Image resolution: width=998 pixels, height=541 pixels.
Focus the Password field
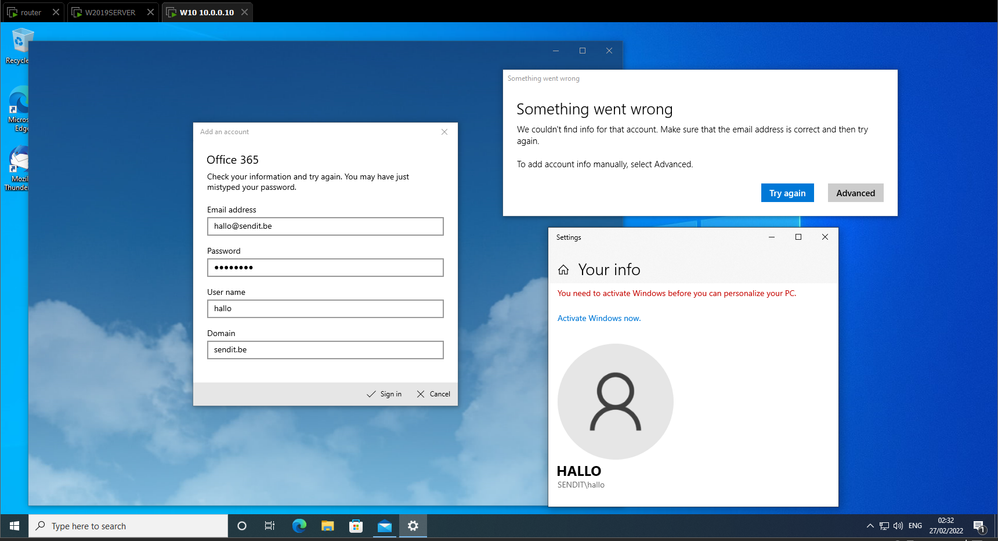(325, 267)
